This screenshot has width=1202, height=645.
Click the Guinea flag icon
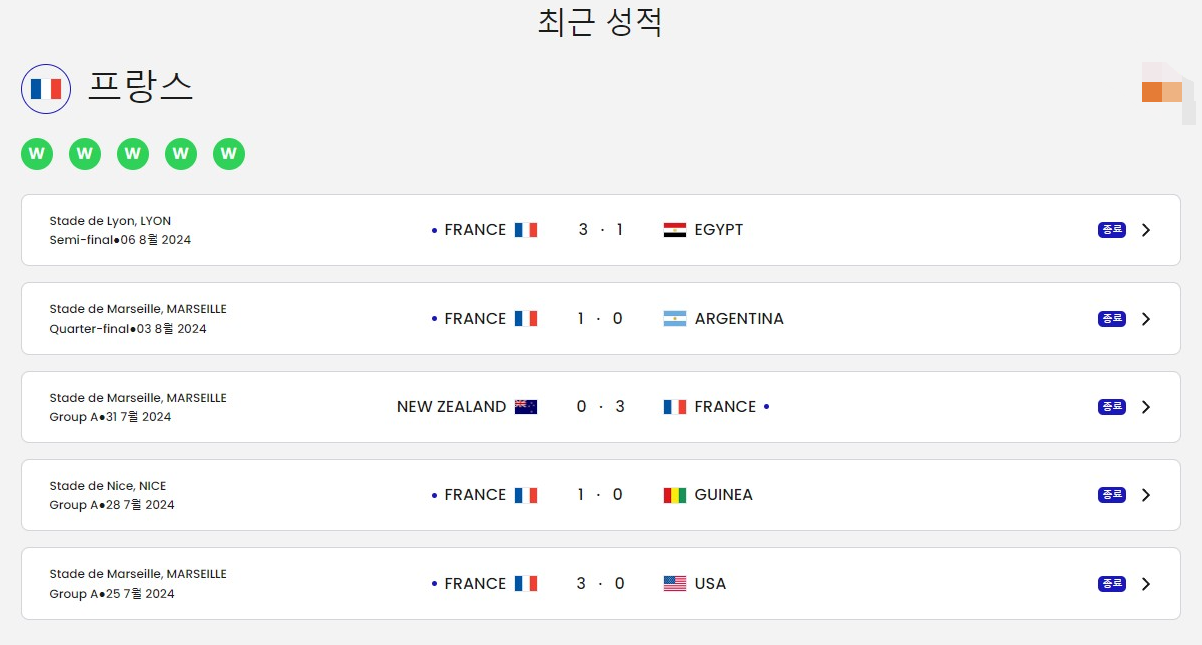pos(674,494)
